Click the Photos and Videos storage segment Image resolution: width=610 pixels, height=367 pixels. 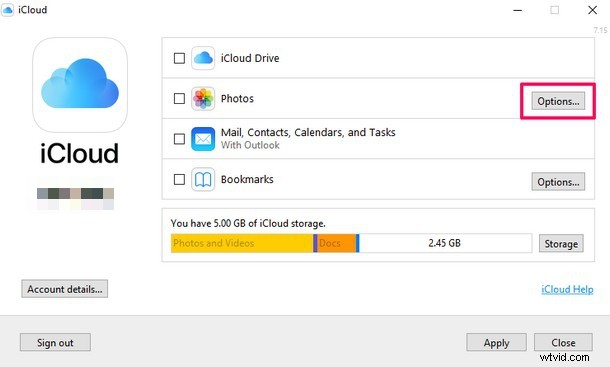coord(242,243)
